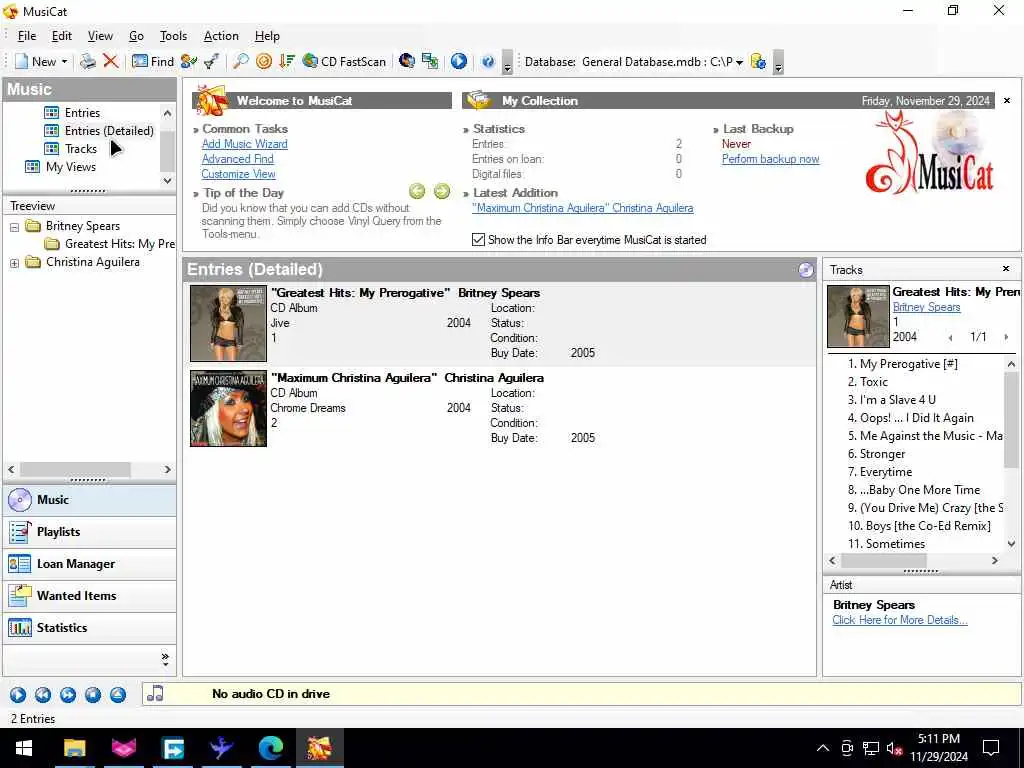Viewport: 1024px width, 768px height.
Task: Open the Action menu
Action: (221, 36)
